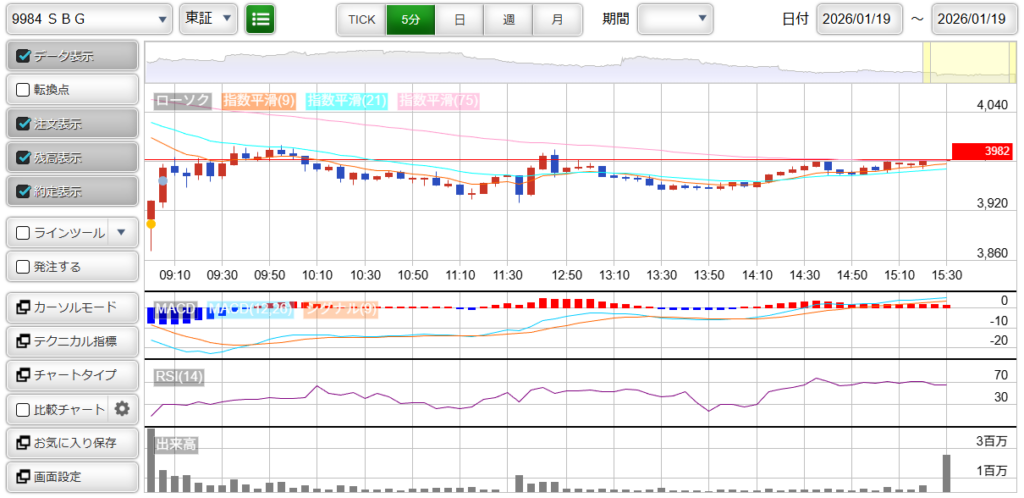Enable the 比較チャート checkbox
Image resolution: width=1024 pixels, height=498 pixels.
tap(24, 409)
